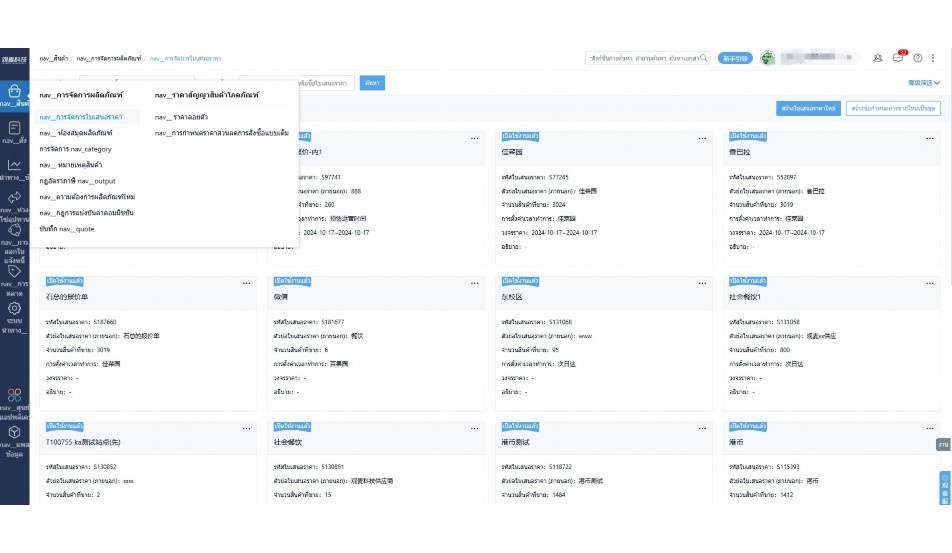Click the gear settings icon in sidebar
Image resolution: width=952 pixels, height=553 pixels.
point(14,308)
